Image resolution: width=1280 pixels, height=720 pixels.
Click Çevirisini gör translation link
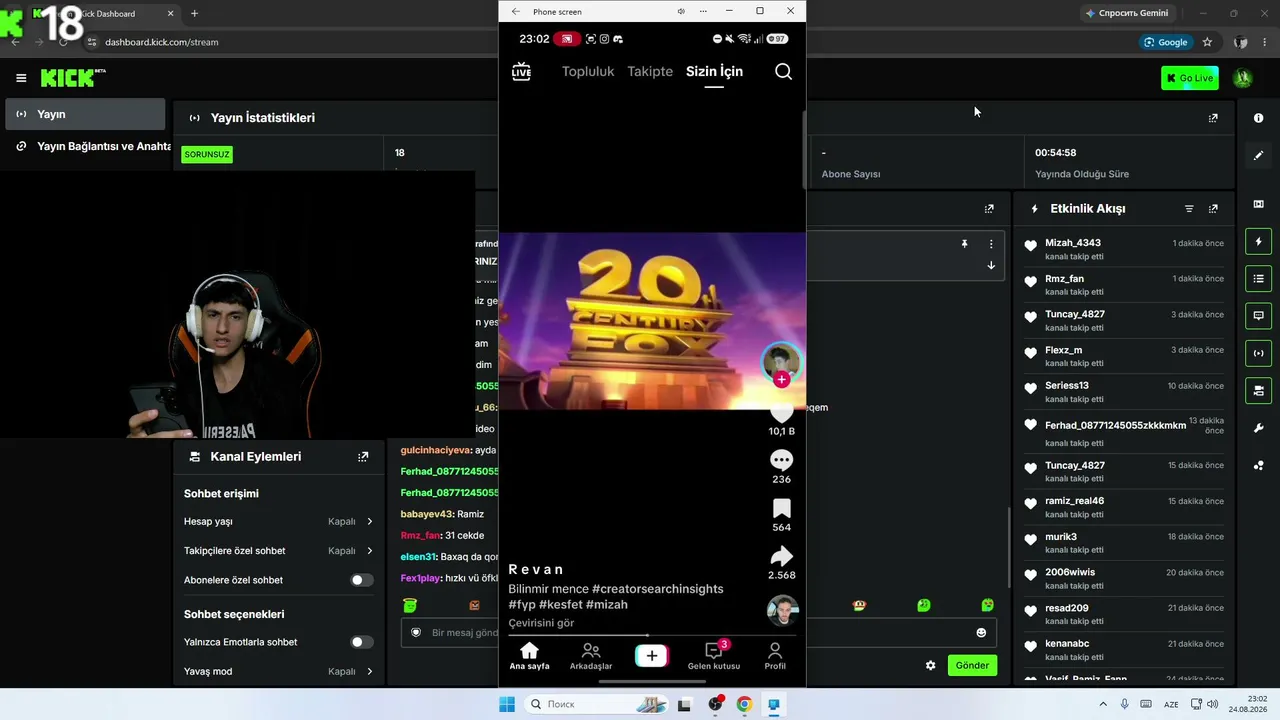[541, 623]
